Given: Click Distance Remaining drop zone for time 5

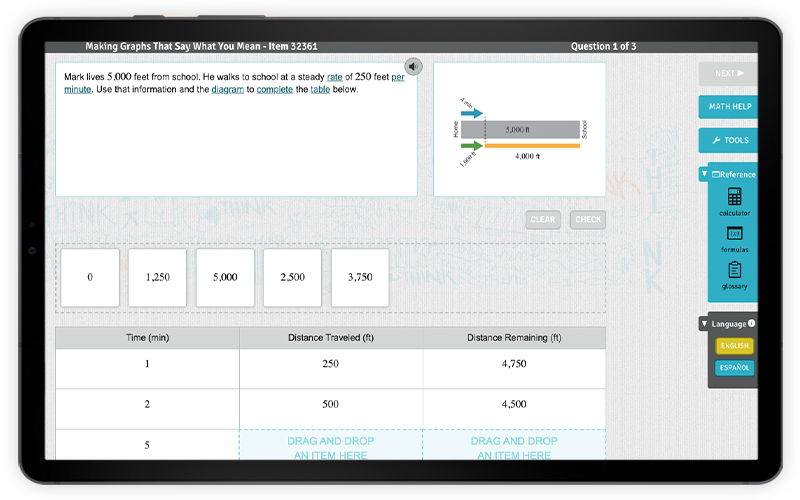Looking at the screenshot, I should pyautogui.click(x=514, y=445).
